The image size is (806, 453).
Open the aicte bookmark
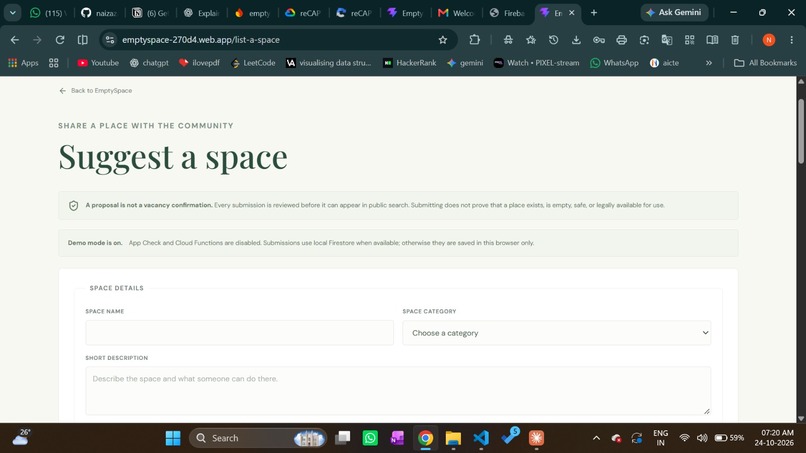[x=664, y=63]
